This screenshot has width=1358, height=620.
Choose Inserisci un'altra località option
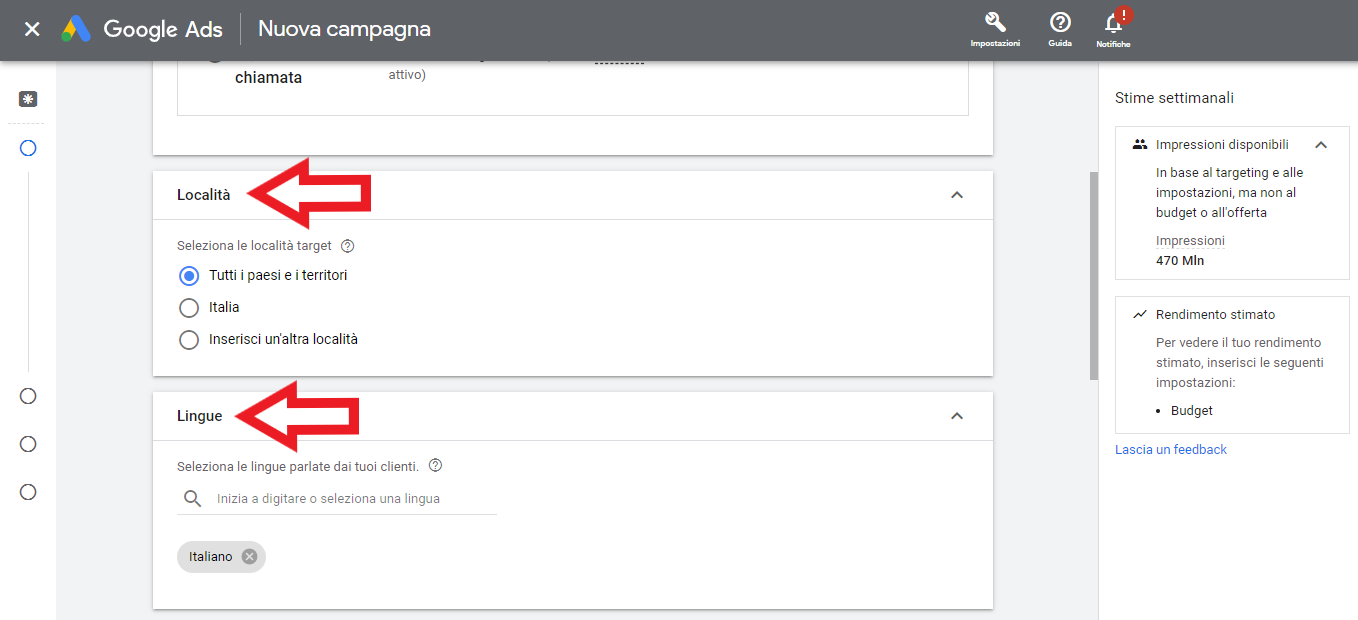(x=189, y=339)
